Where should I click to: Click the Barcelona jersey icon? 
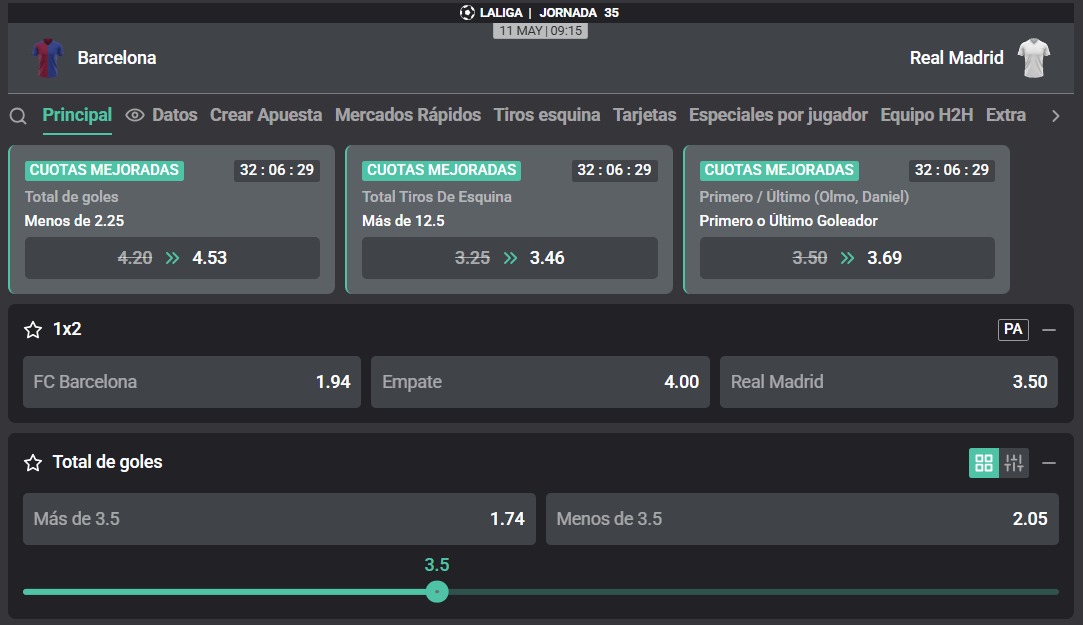(48, 58)
